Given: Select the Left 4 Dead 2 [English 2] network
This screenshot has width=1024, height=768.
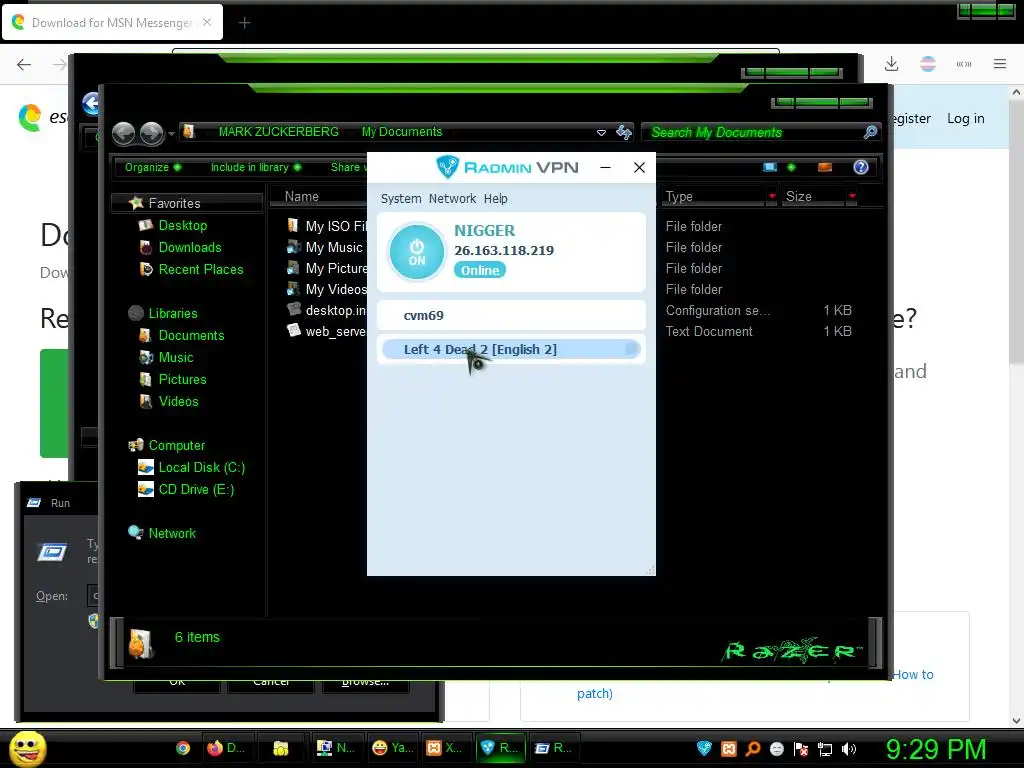Looking at the screenshot, I should click(511, 349).
